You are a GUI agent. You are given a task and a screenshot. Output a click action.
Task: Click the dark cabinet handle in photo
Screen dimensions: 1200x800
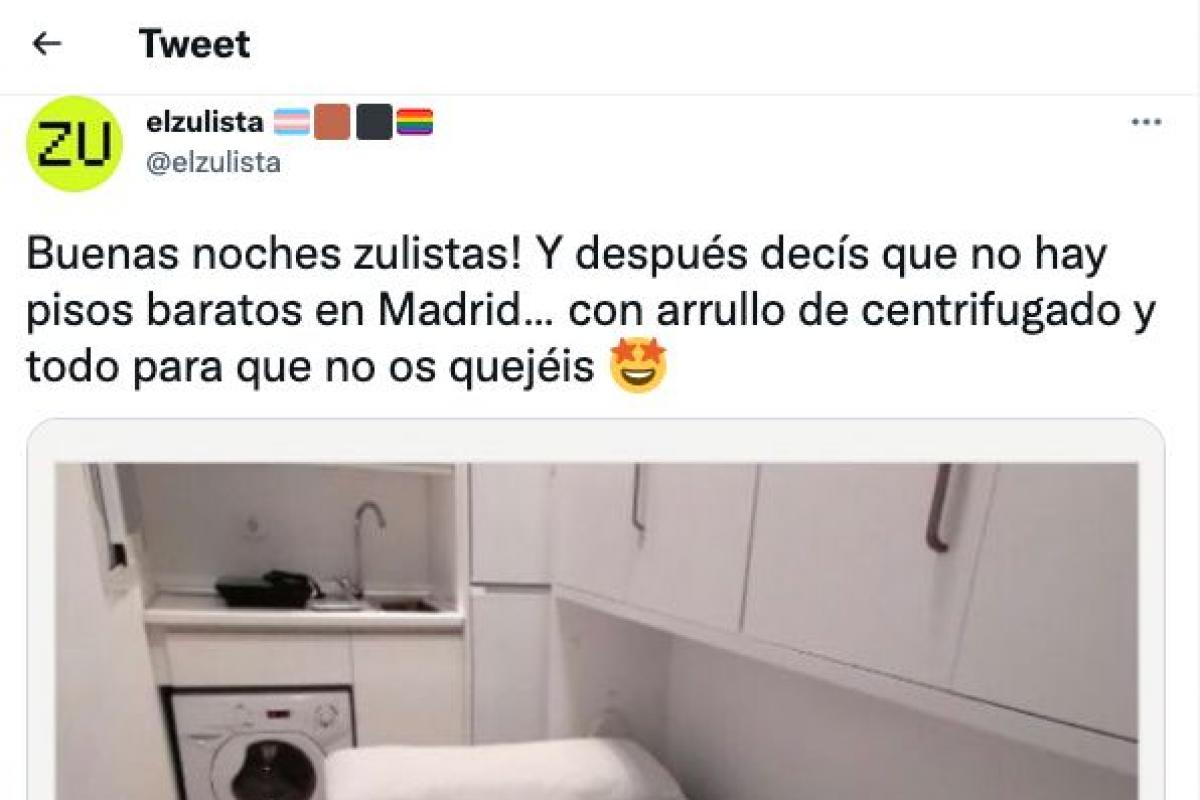point(942,508)
